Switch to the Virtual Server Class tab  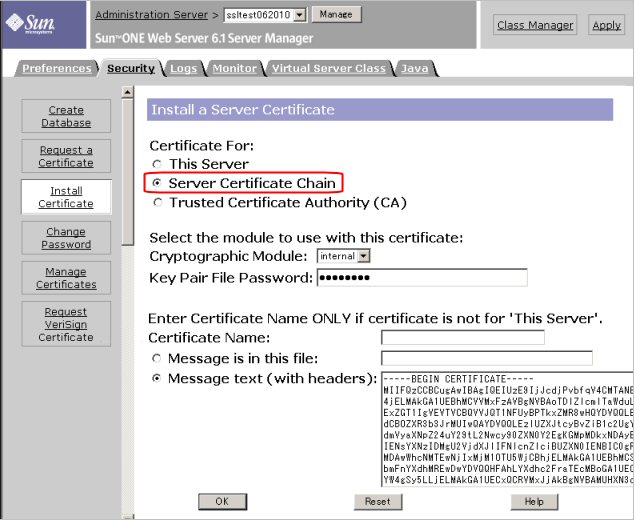point(329,68)
